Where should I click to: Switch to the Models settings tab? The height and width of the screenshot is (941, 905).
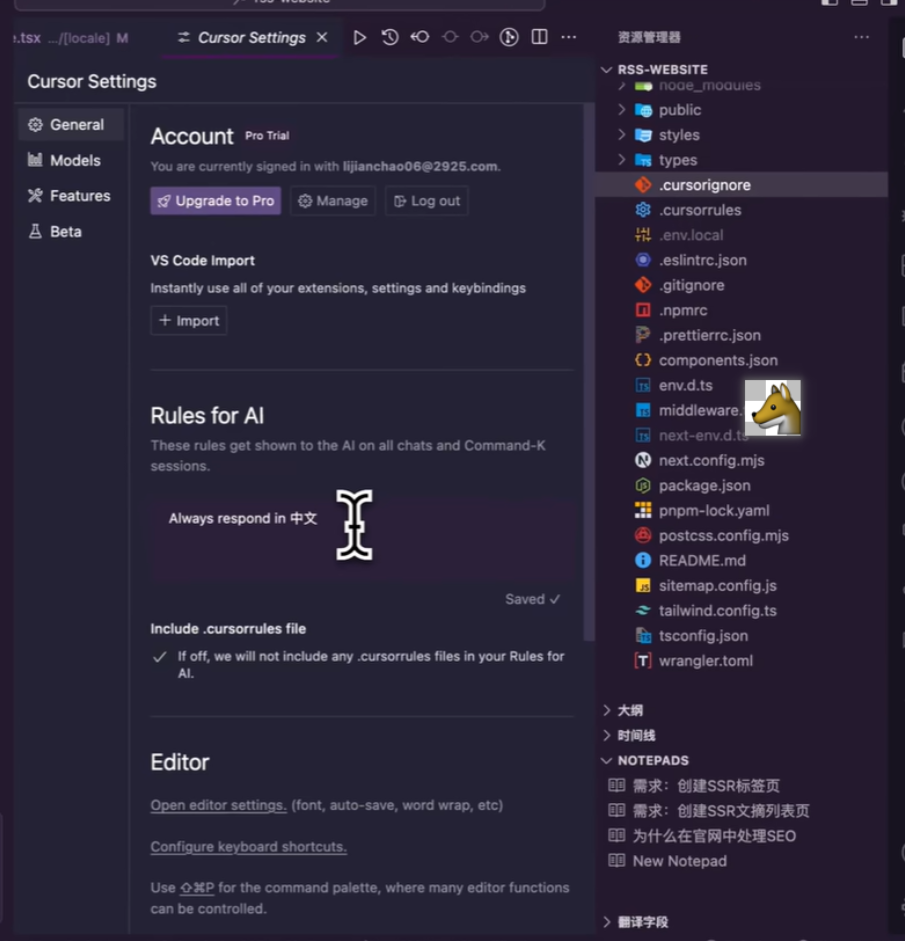pyautogui.click(x=75, y=160)
